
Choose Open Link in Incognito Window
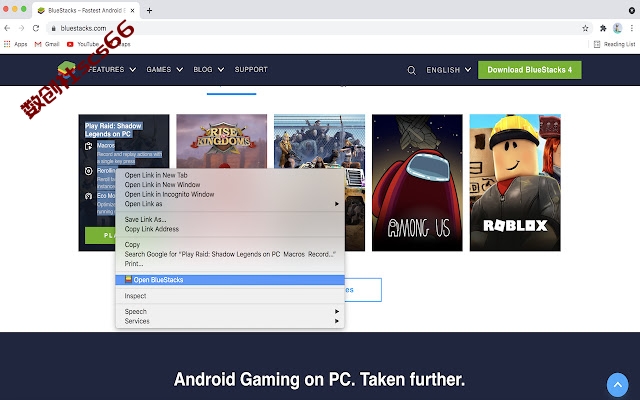click(230, 194)
